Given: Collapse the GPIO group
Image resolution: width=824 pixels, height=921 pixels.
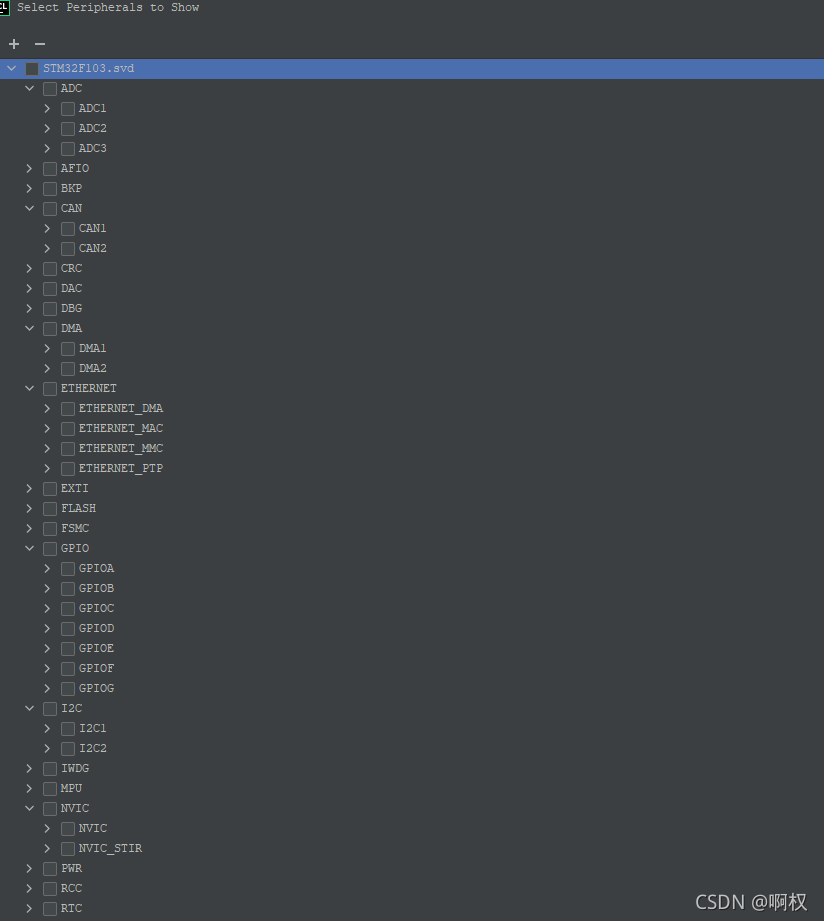Looking at the screenshot, I should tap(29, 548).
